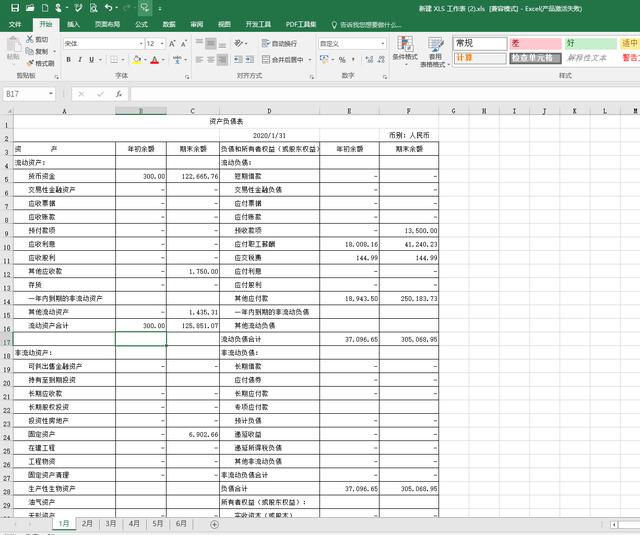Apply the 差 cell style
Screen dimensions: 640x535
tap(535, 43)
